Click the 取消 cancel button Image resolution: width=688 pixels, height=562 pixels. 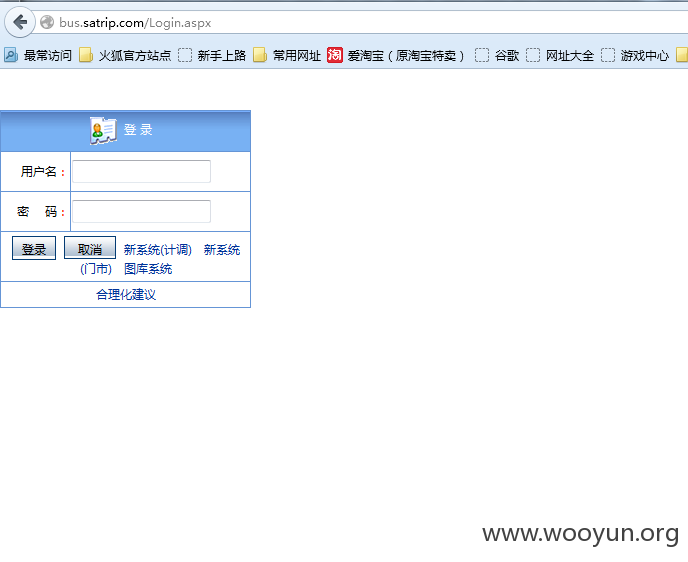[x=90, y=248]
